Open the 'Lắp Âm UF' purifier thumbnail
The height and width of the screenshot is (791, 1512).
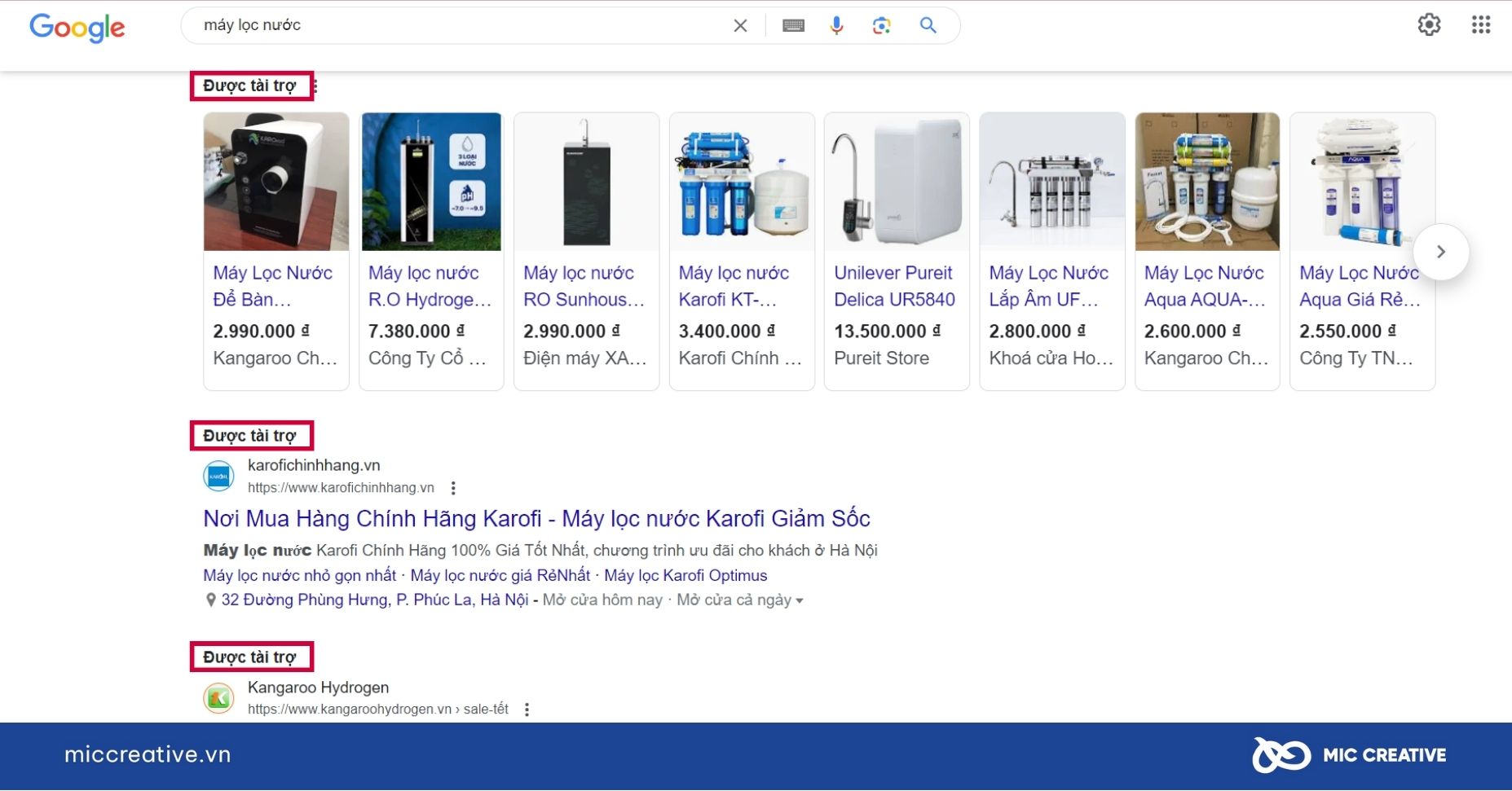pos(1051,182)
